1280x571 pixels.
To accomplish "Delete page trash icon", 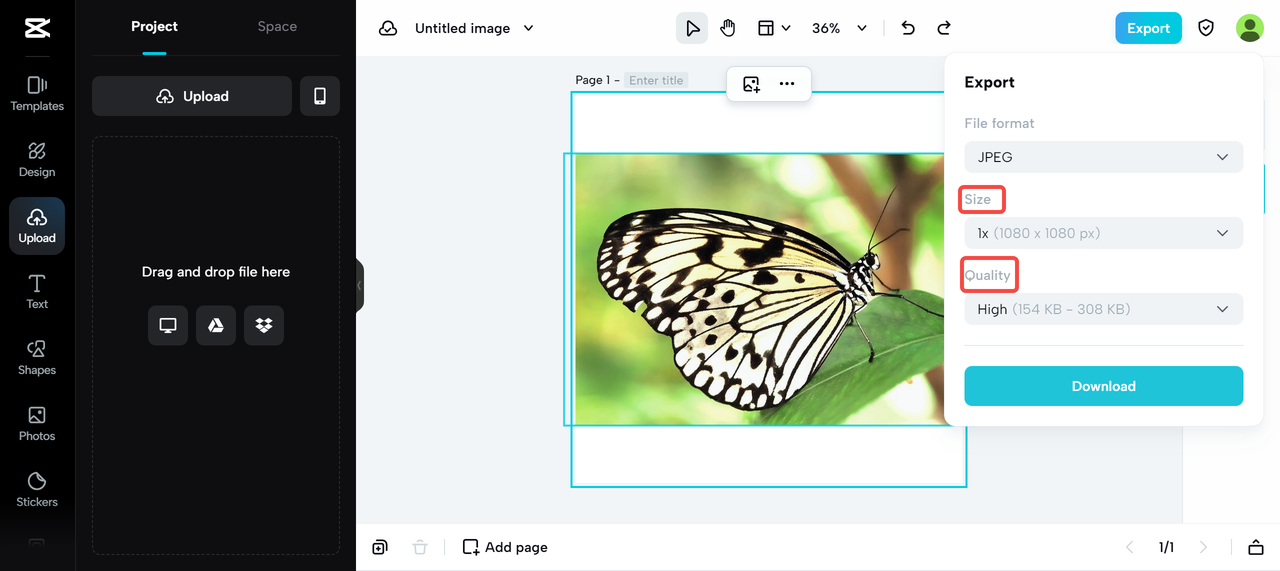I will click(420, 547).
